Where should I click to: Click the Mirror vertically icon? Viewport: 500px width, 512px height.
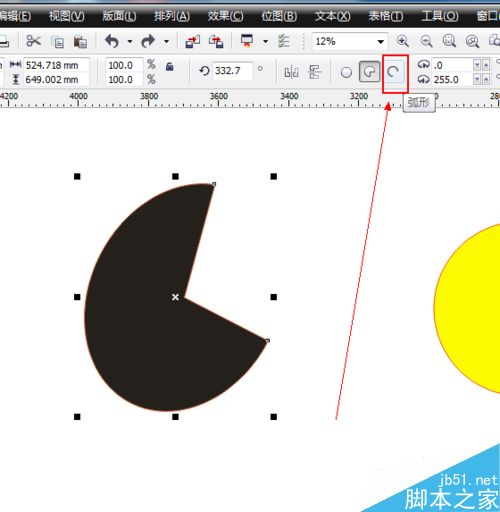point(315,72)
